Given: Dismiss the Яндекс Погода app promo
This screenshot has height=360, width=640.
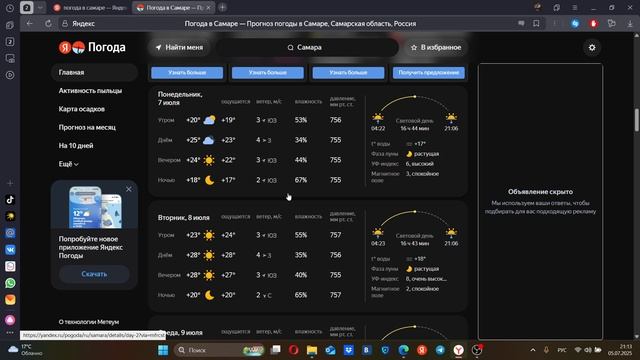Looking at the screenshot, I should (129, 189).
